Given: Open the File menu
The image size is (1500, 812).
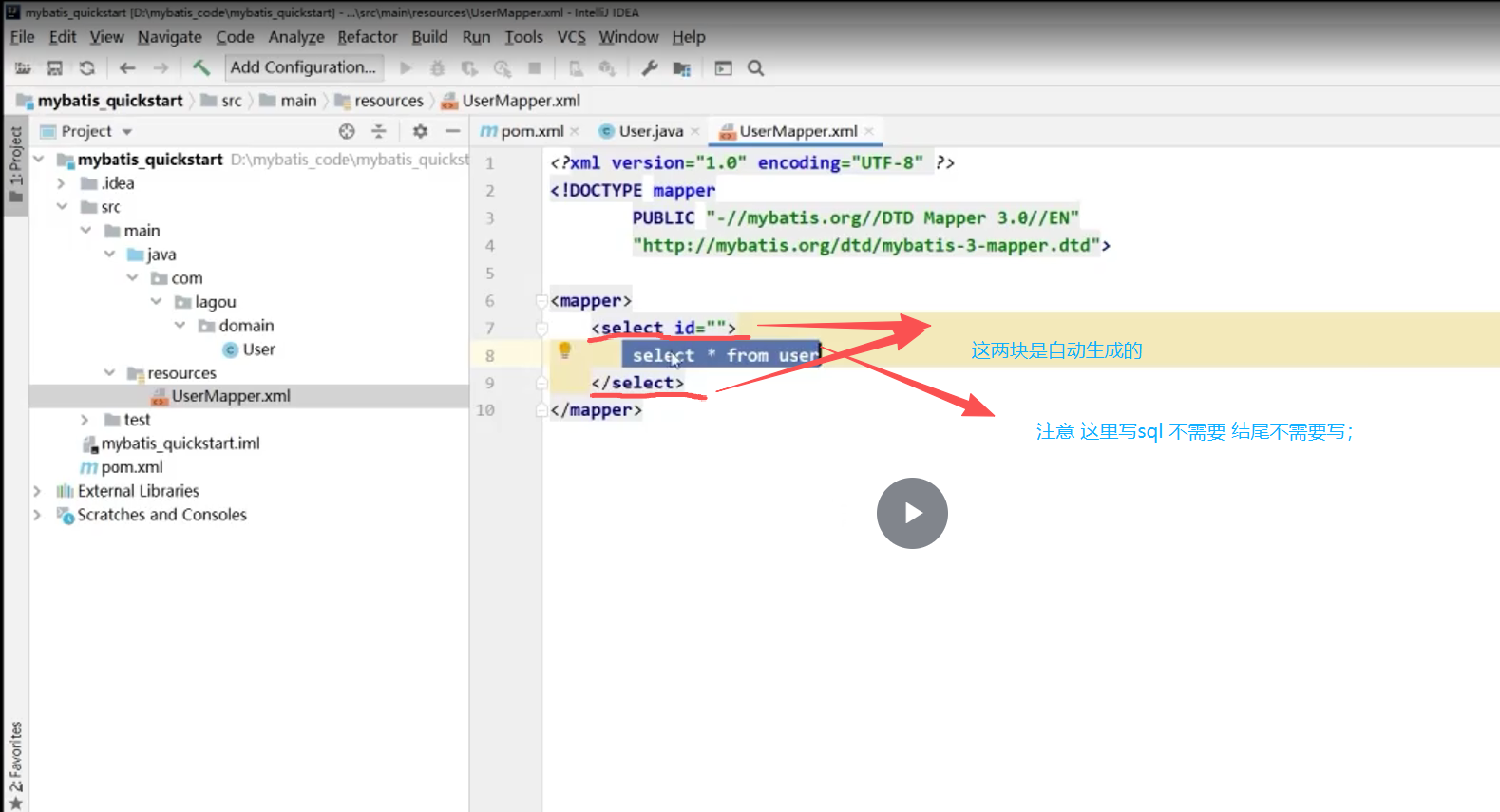Looking at the screenshot, I should [22, 37].
